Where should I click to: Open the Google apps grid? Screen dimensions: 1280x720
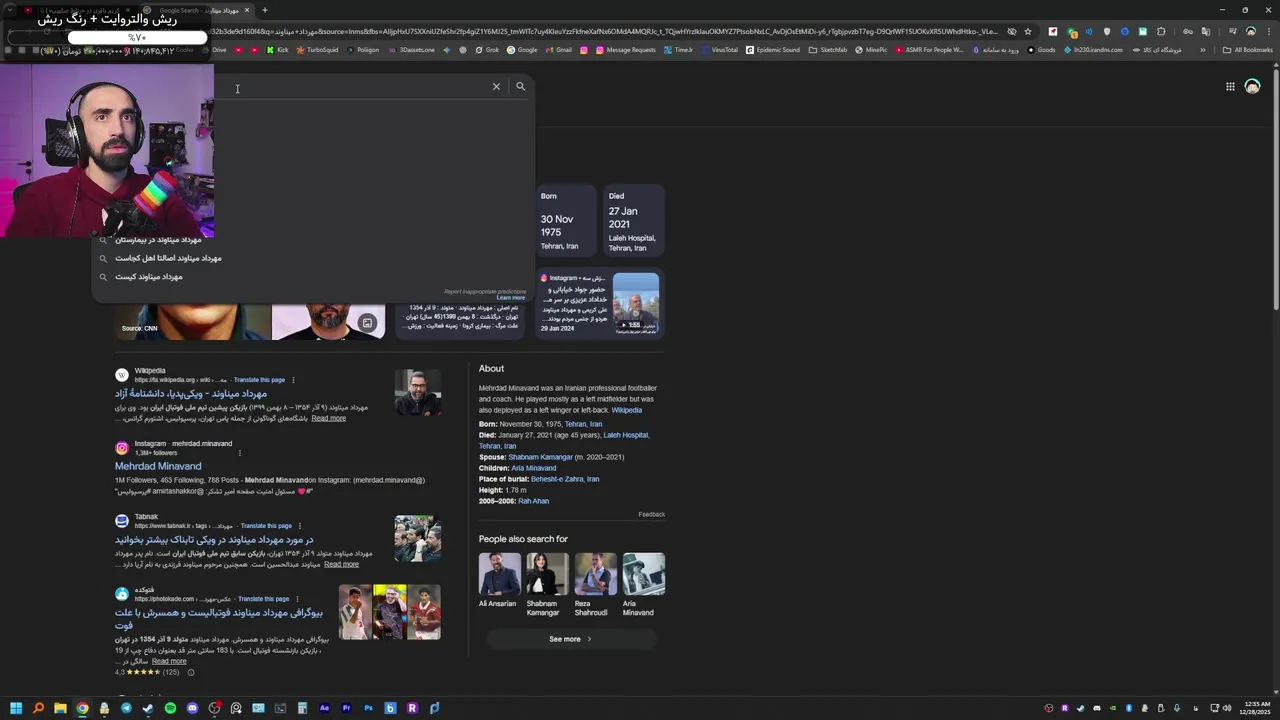pos(1230,87)
